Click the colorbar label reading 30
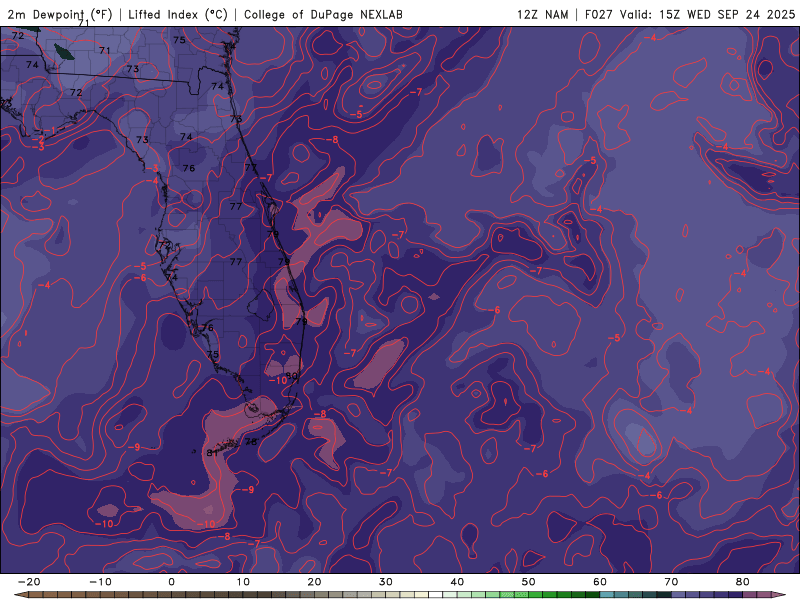 (386, 582)
